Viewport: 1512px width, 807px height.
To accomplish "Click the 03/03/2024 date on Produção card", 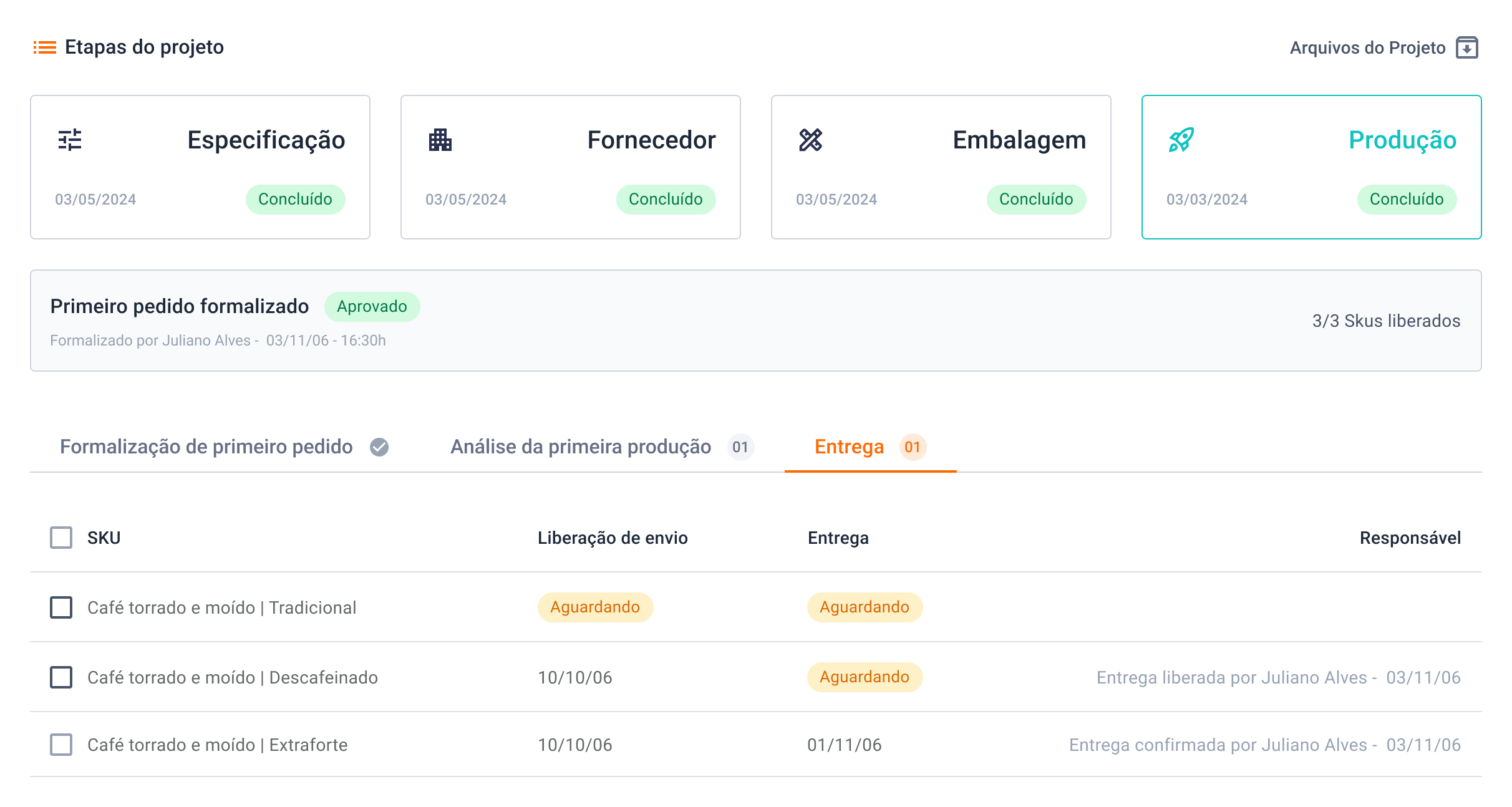I will coord(1207,200).
